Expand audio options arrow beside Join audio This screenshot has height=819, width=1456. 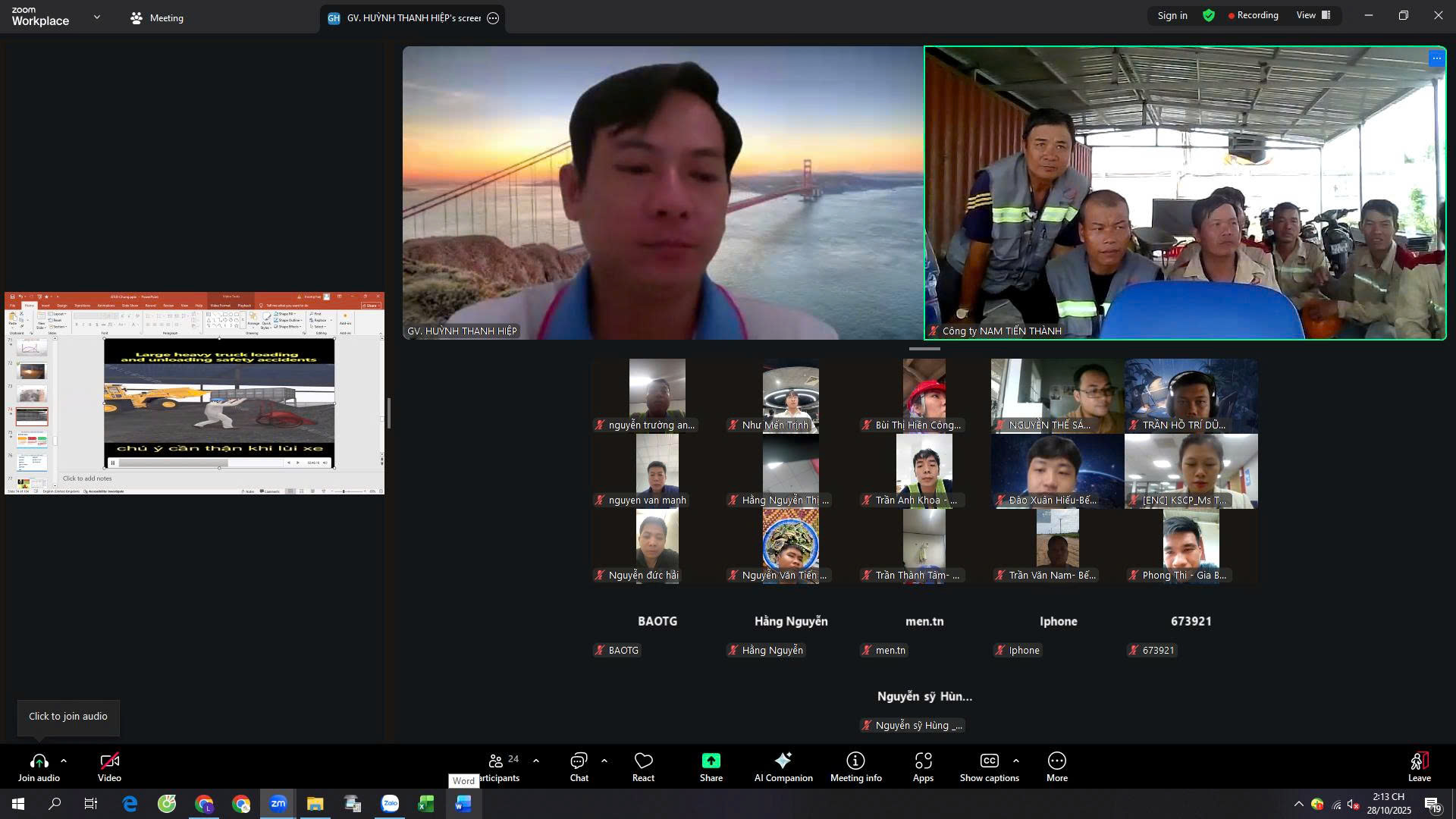64,761
